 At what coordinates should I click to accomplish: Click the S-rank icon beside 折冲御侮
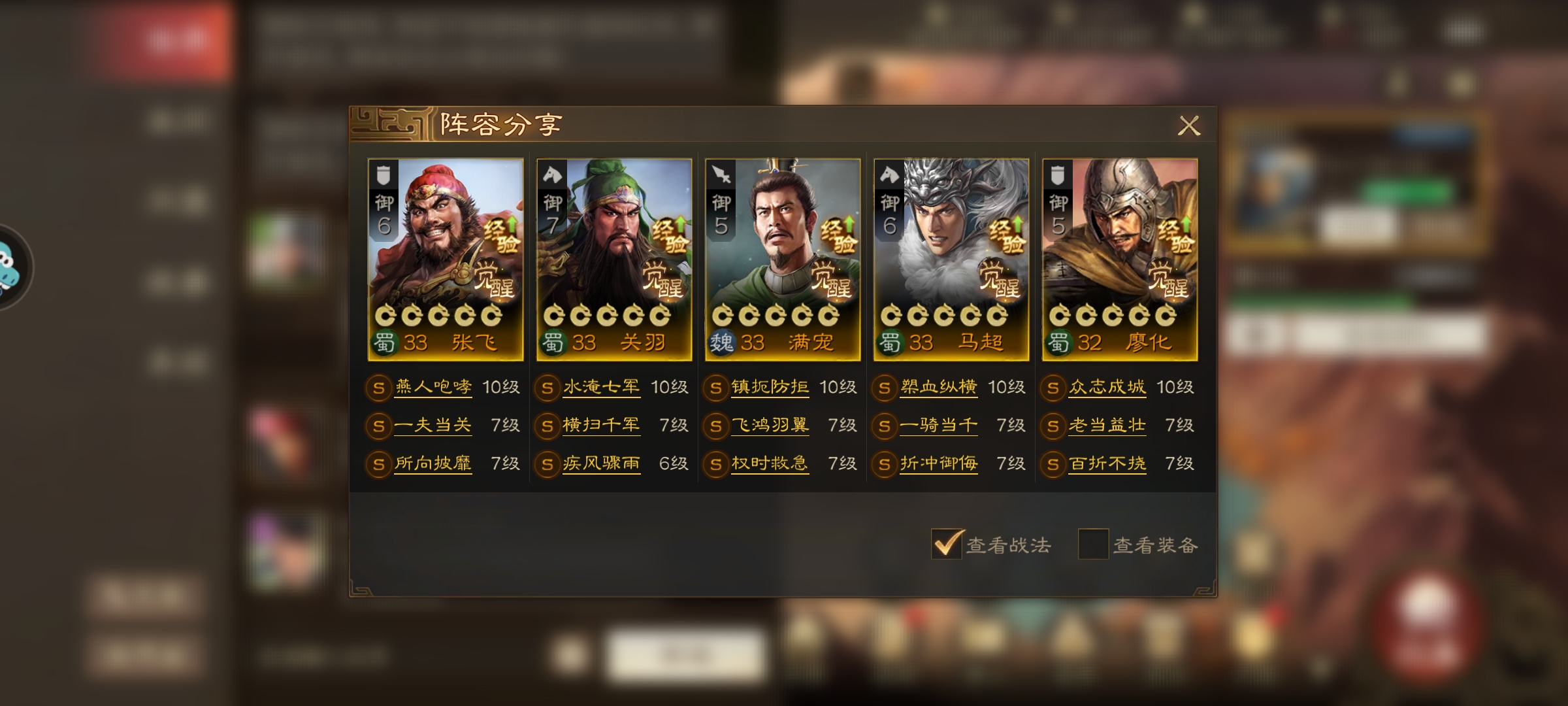[884, 464]
